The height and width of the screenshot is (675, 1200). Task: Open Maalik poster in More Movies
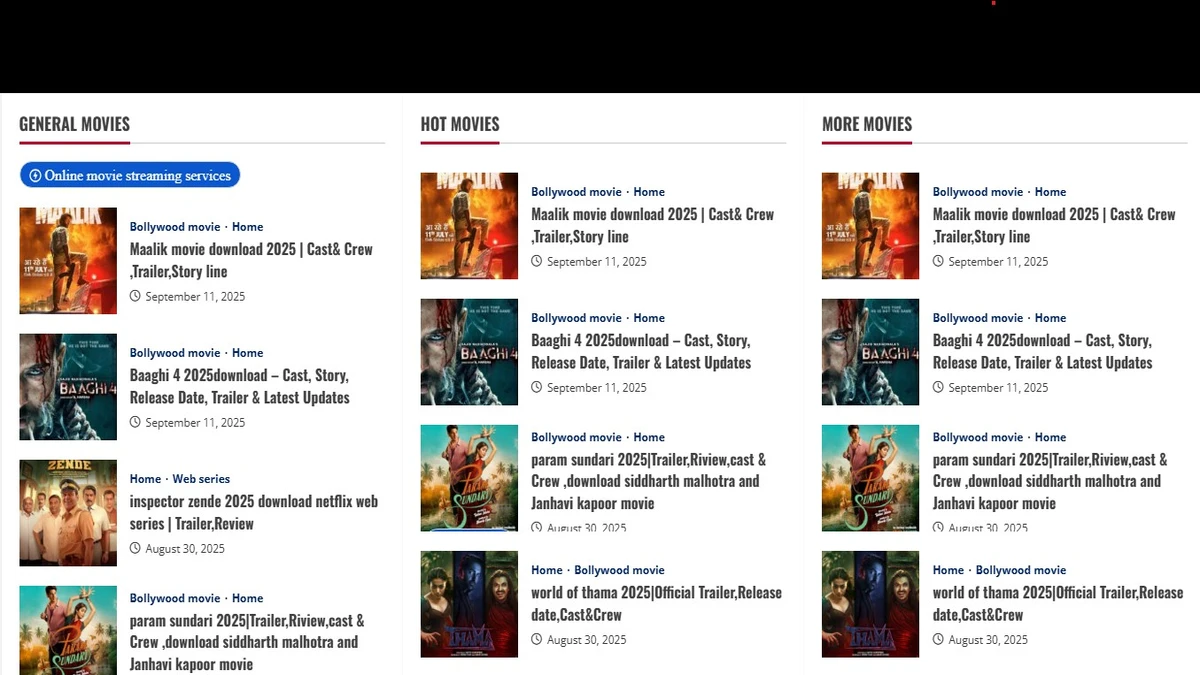(870, 226)
